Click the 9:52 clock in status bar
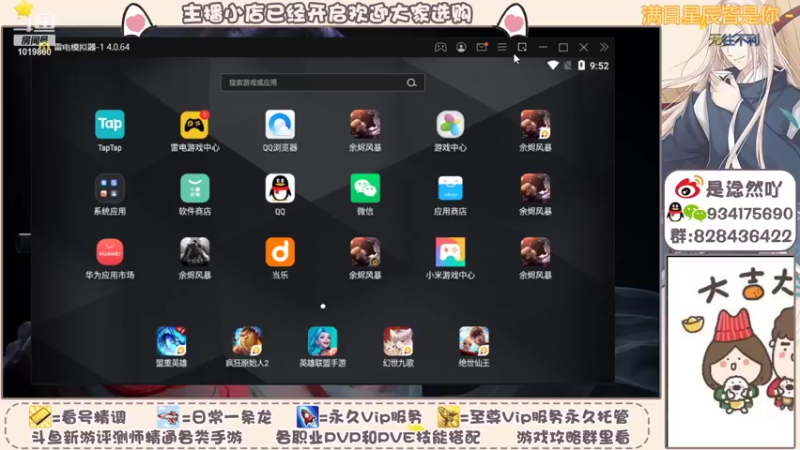800x450 pixels. coord(599,66)
